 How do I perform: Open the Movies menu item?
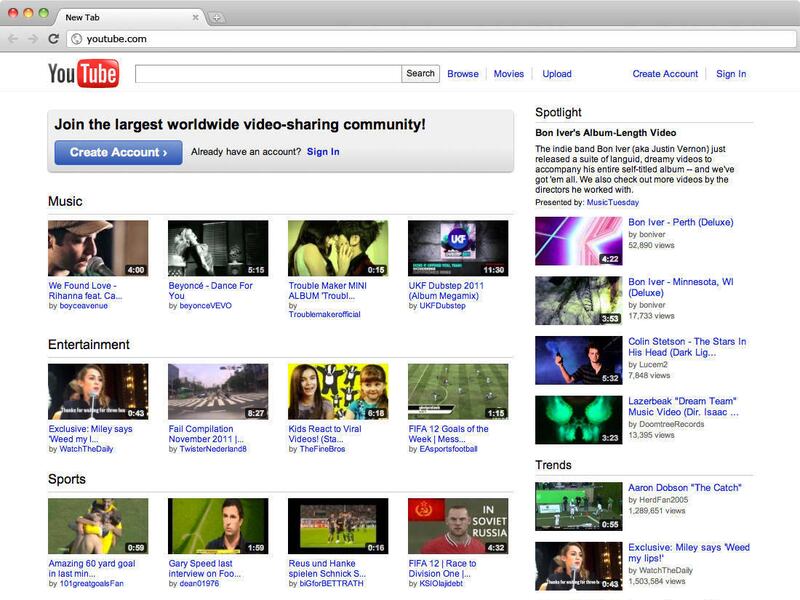(x=508, y=74)
